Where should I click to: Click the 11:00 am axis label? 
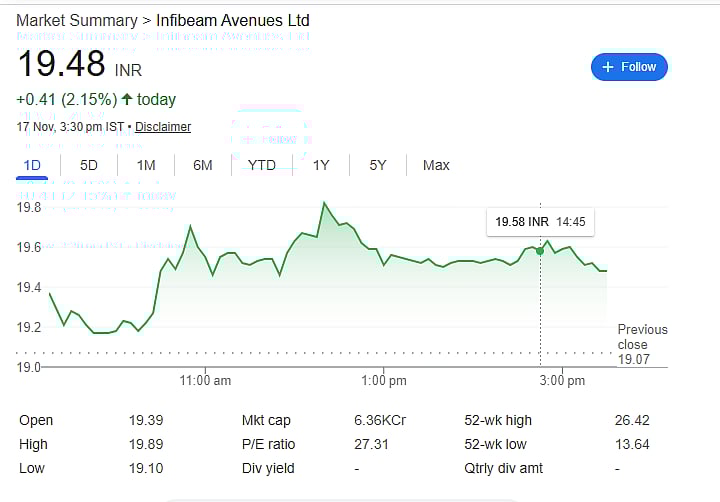[205, 381]
